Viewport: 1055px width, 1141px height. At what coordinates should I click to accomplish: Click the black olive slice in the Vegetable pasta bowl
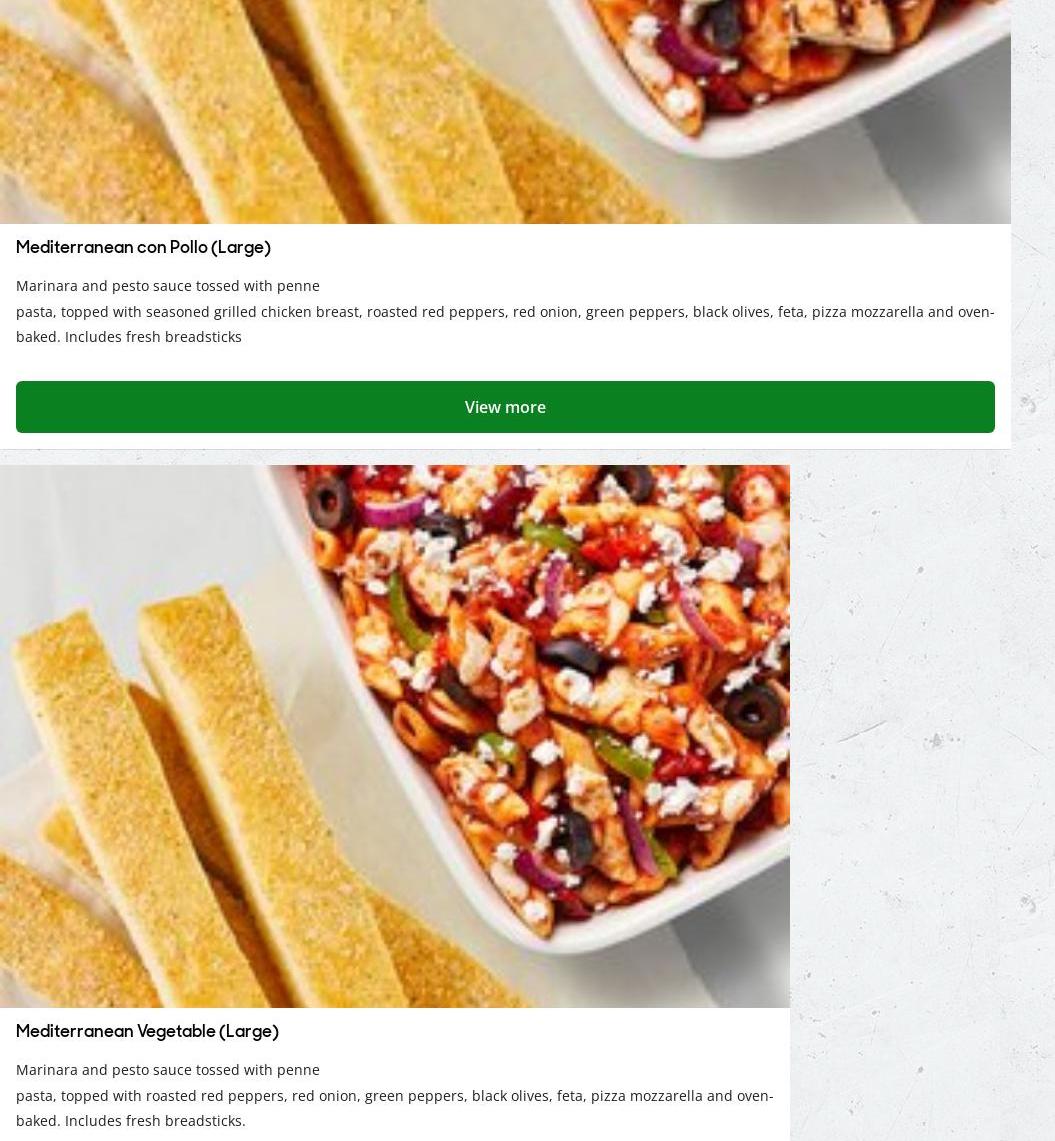pos(755,709)
